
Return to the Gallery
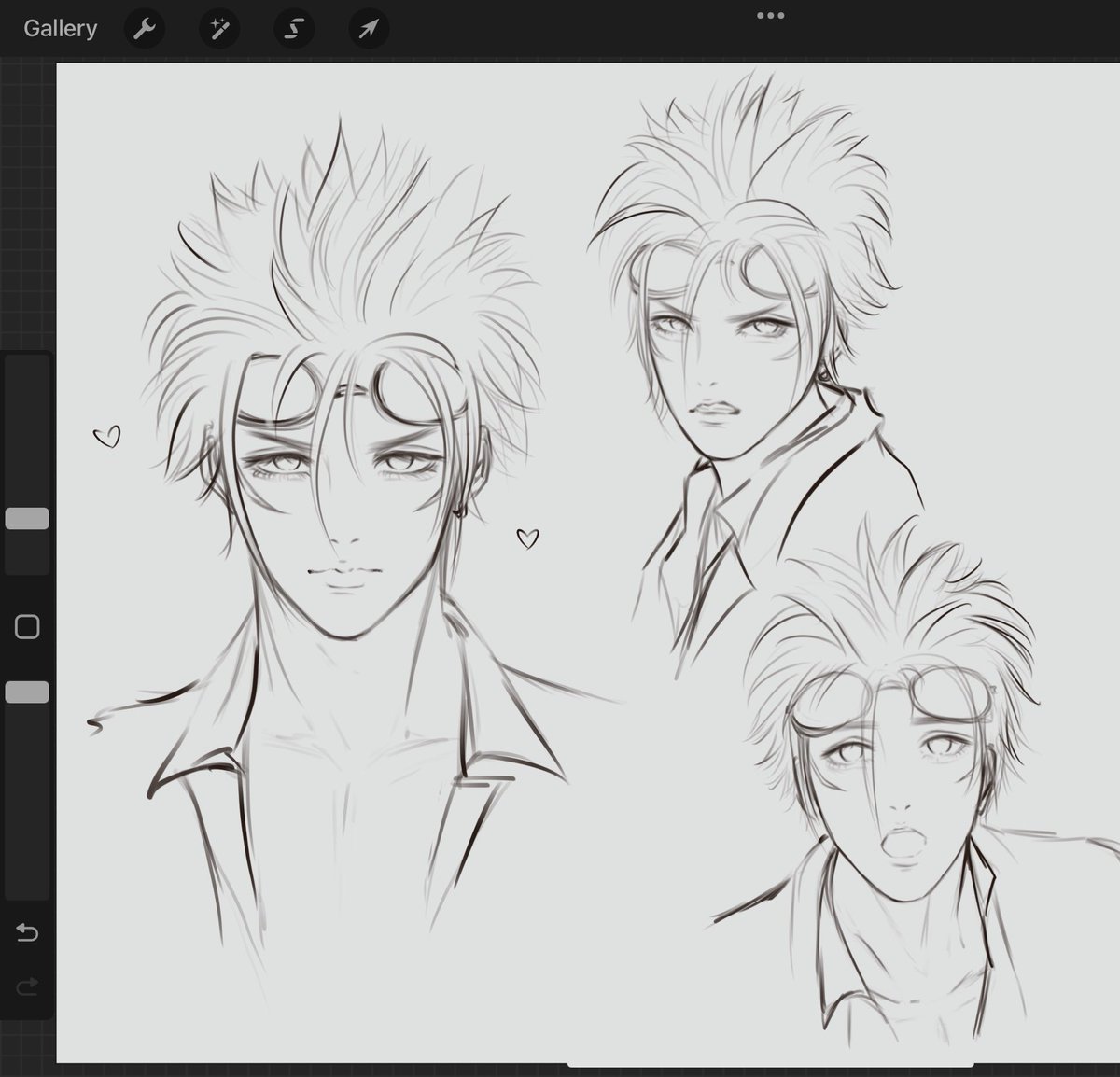coord(61,29)
